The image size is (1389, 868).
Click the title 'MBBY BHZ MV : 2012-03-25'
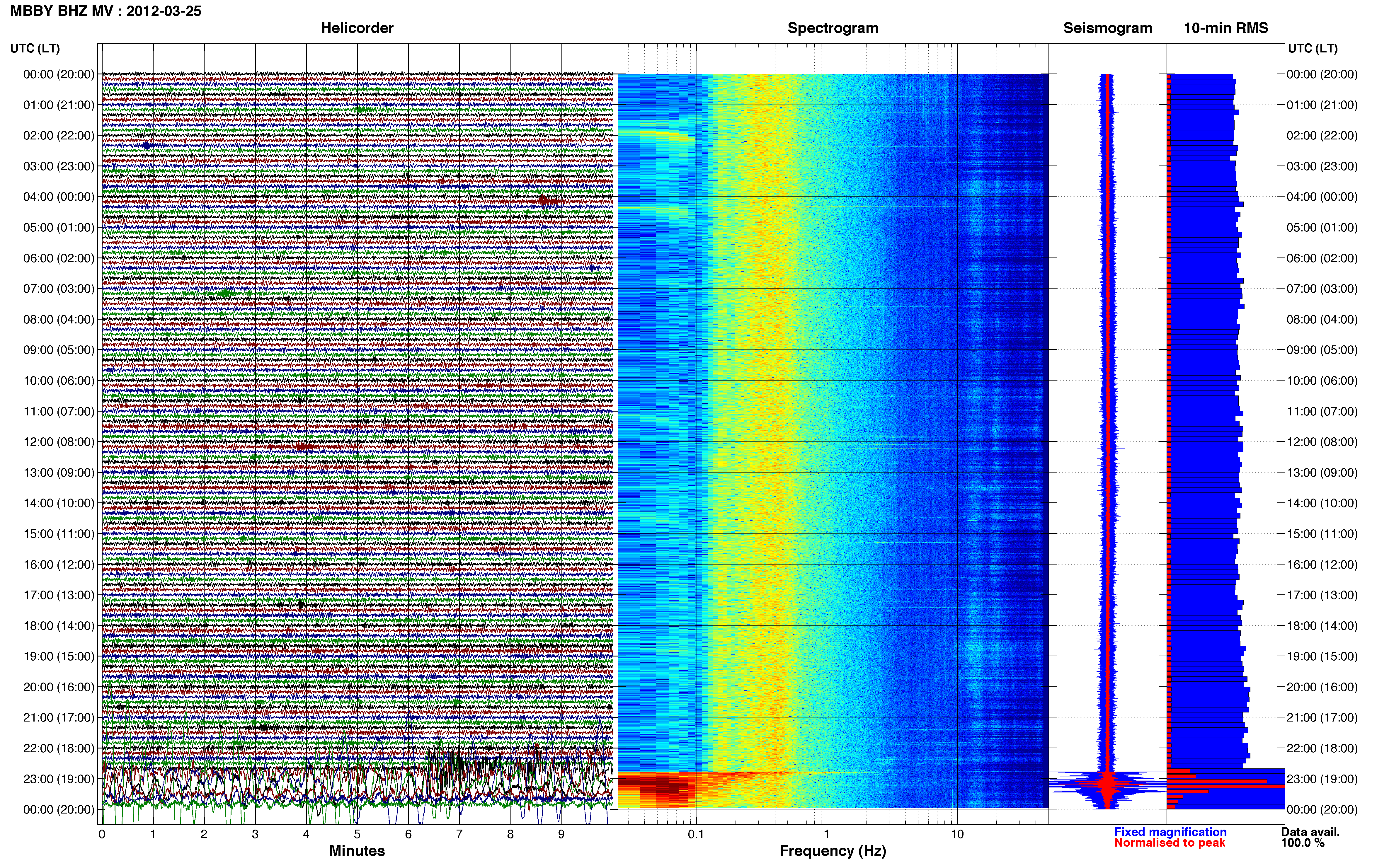[x=106, y=11]
